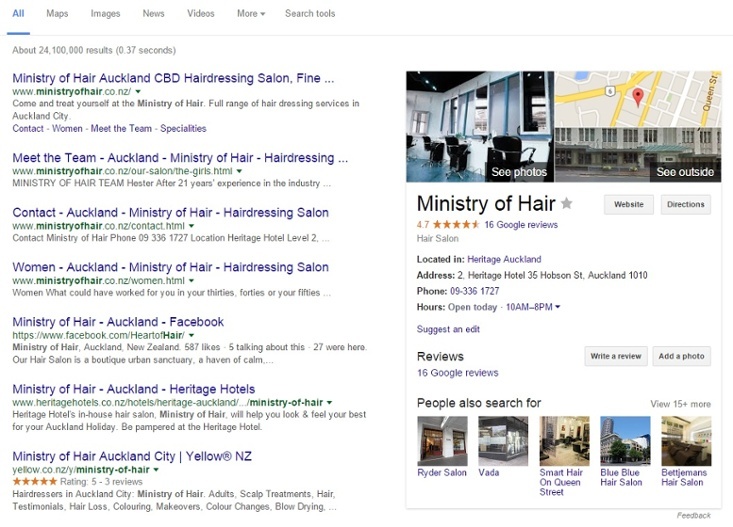Viewport: 733px width, 527px height.
Task: Open Women - Auckland - Ministry of Hair result
Action: (x=170, y=267)
